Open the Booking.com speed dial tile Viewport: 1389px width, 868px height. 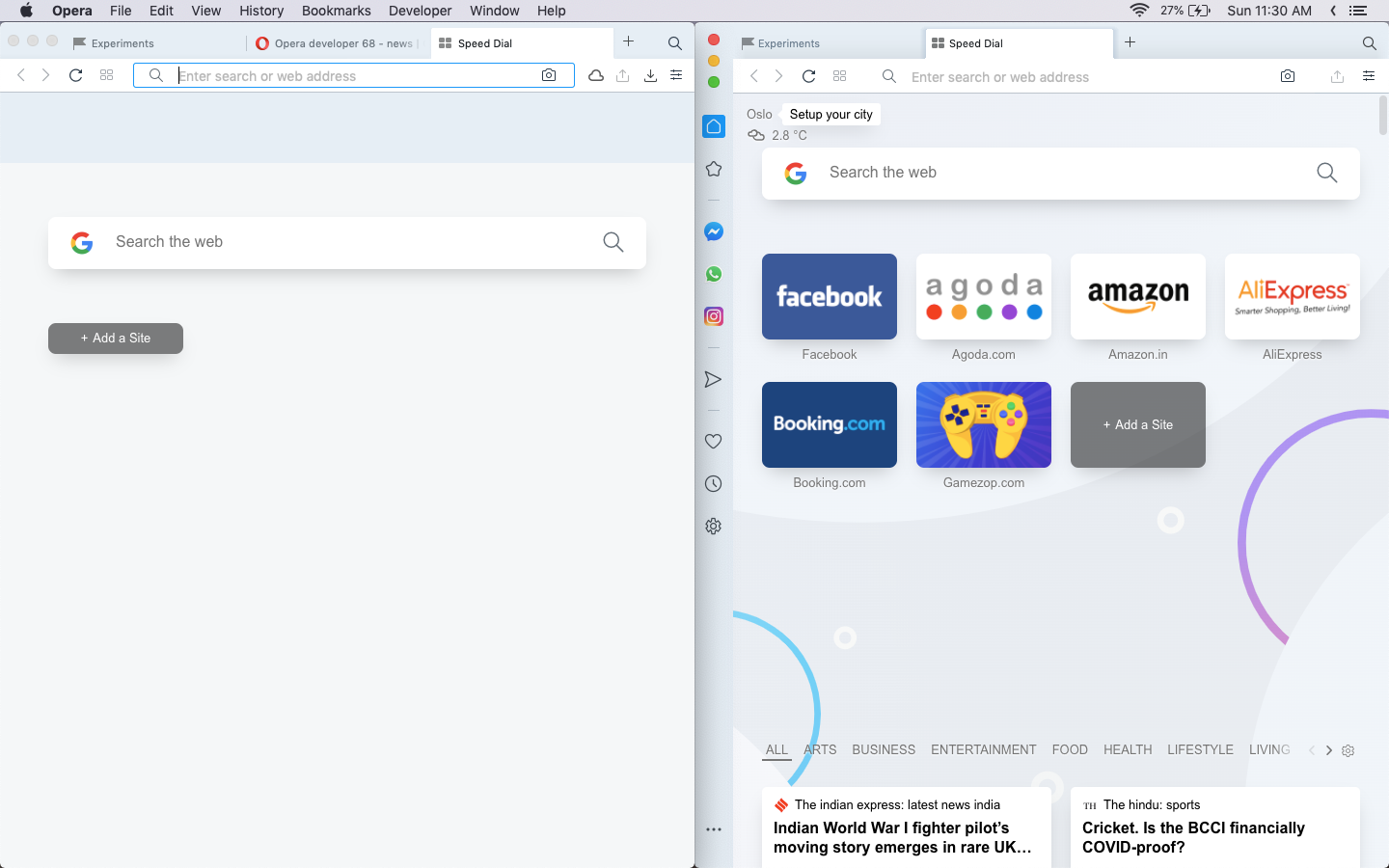pos(830,424)
